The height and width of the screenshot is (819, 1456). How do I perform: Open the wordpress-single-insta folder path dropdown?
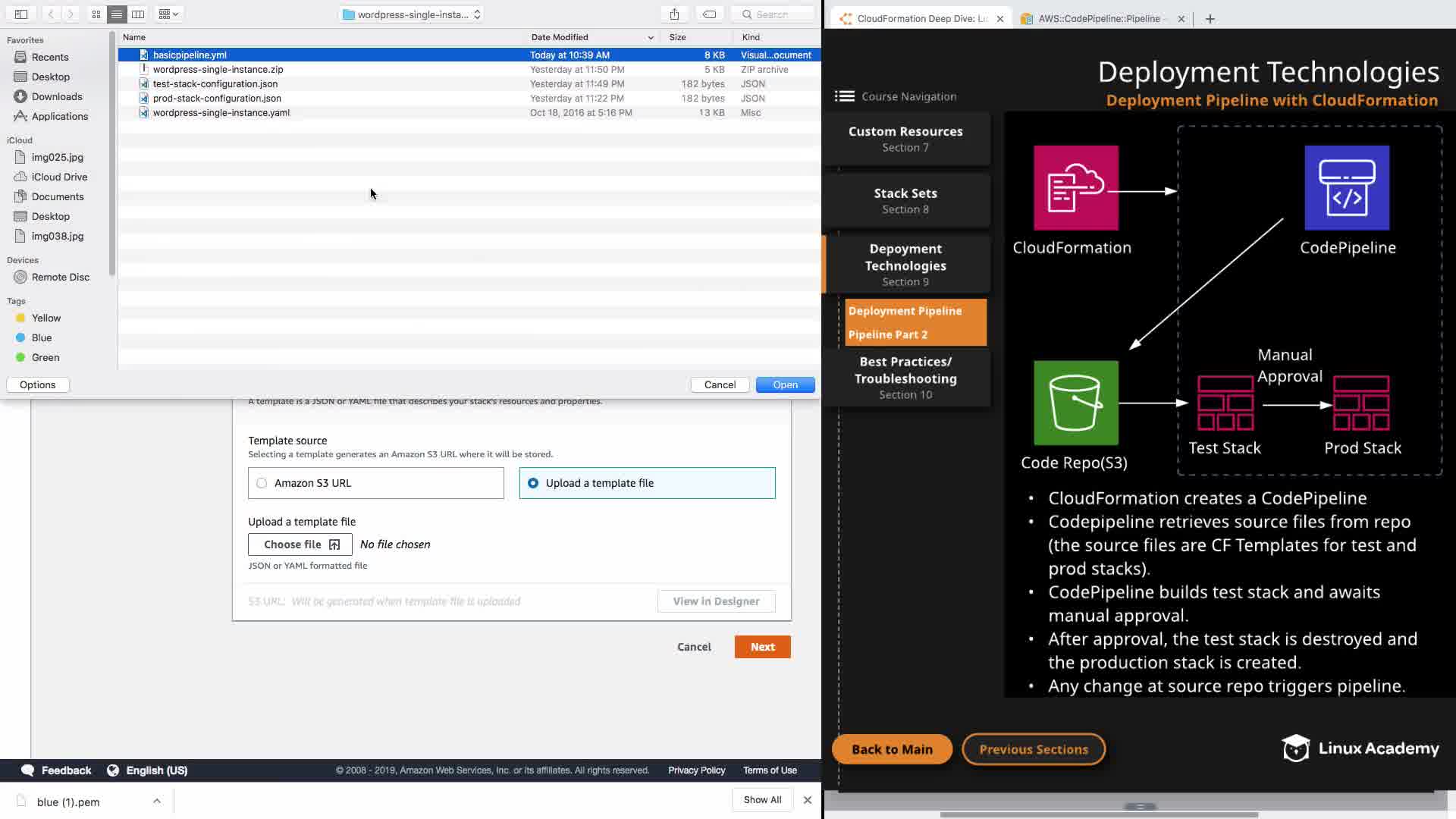pyautogui.click(x=412, y=14)
